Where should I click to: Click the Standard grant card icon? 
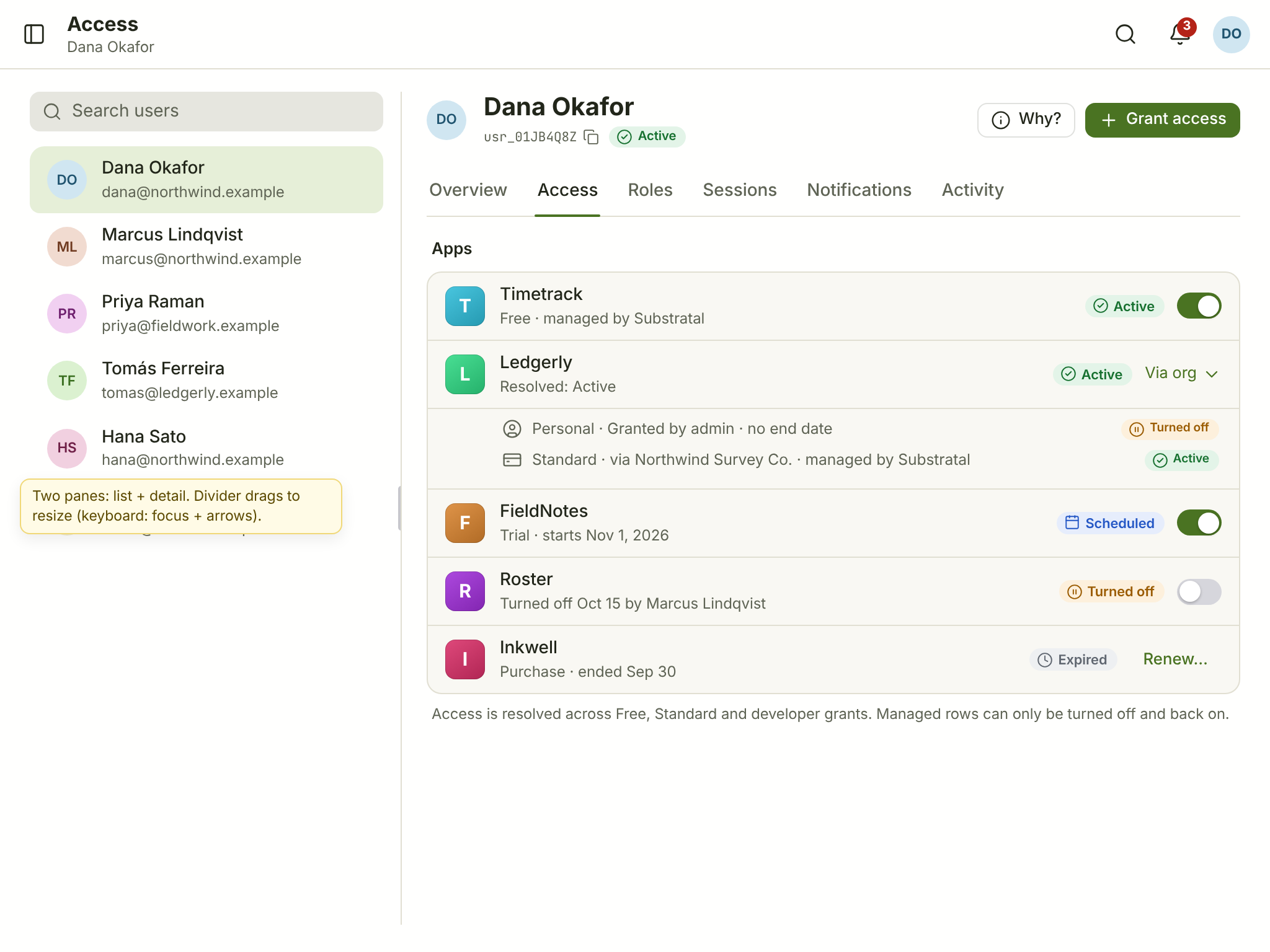[512, 460]
